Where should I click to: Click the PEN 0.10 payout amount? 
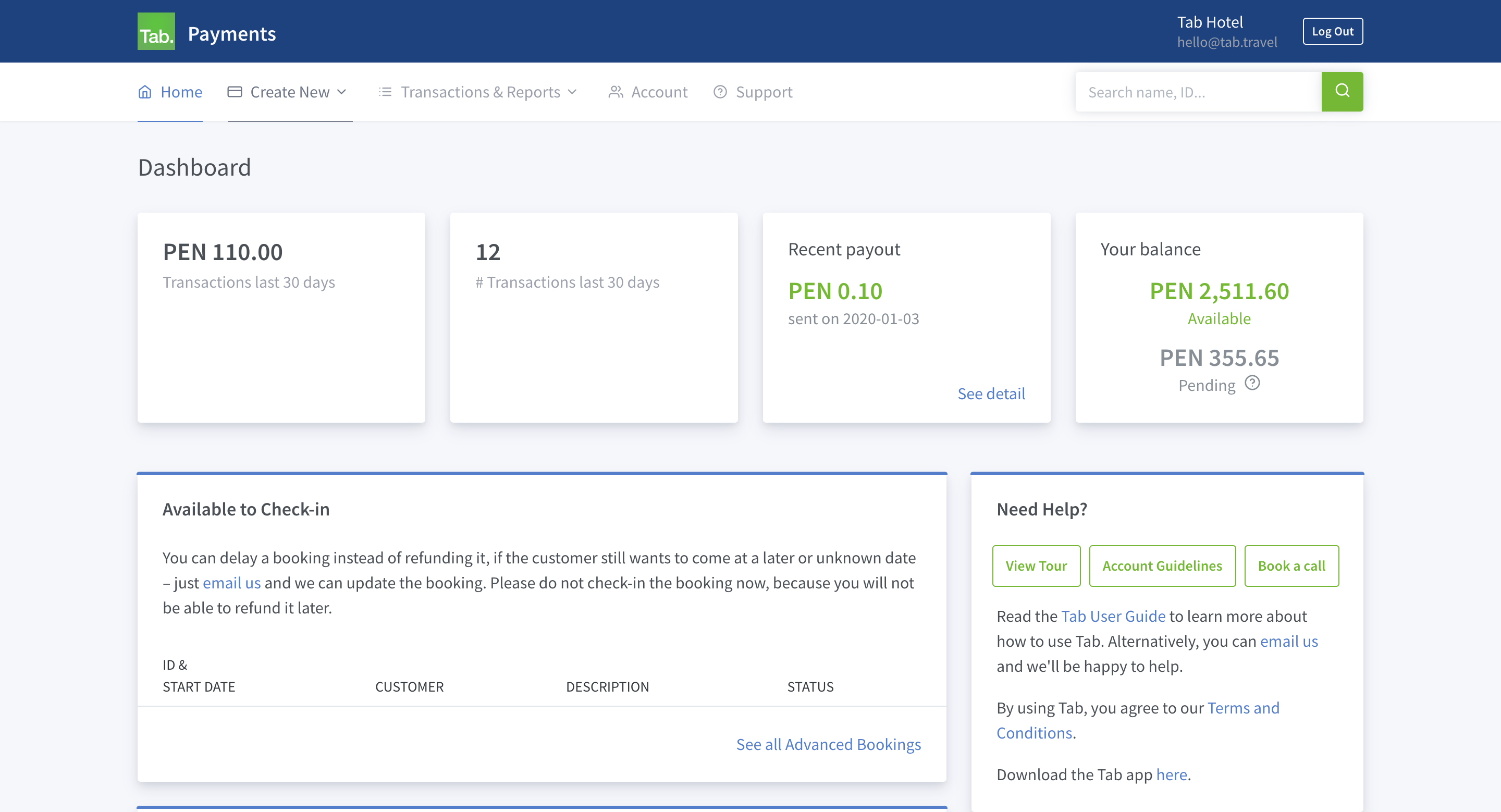pos(835,291)
